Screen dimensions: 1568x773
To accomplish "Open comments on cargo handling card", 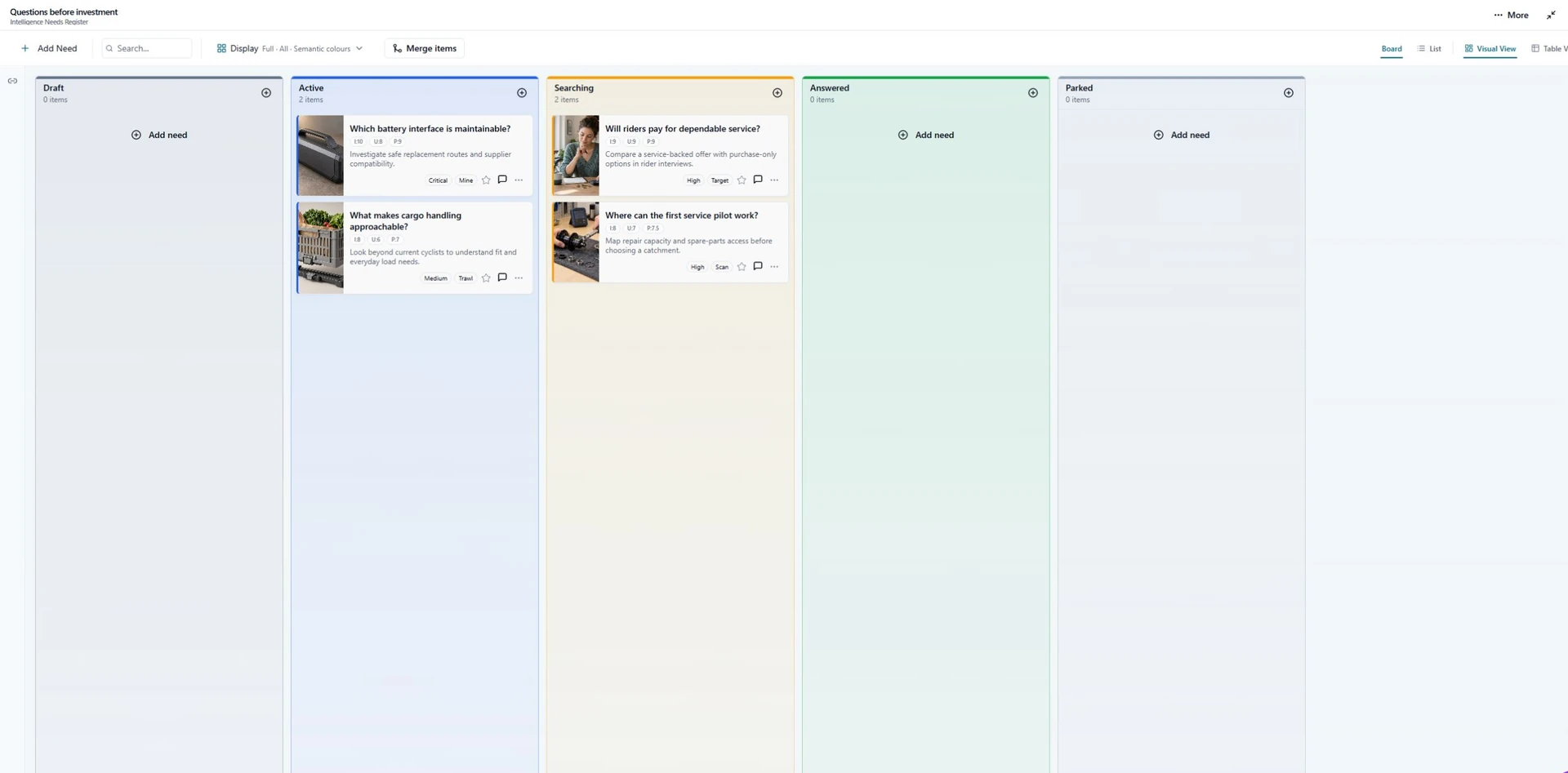I will point(502,278).
